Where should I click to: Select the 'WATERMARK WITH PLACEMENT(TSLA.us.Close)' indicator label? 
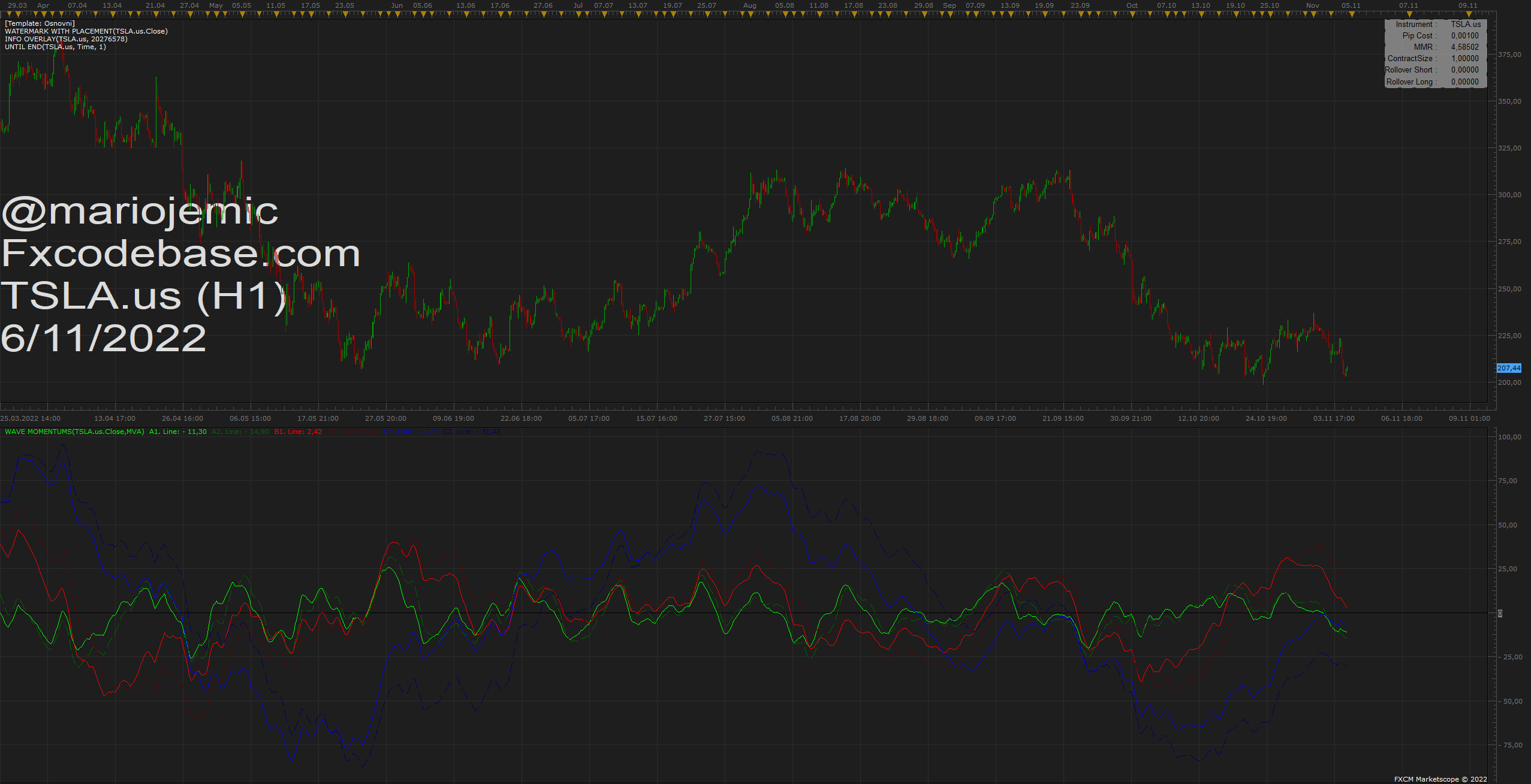86,31
